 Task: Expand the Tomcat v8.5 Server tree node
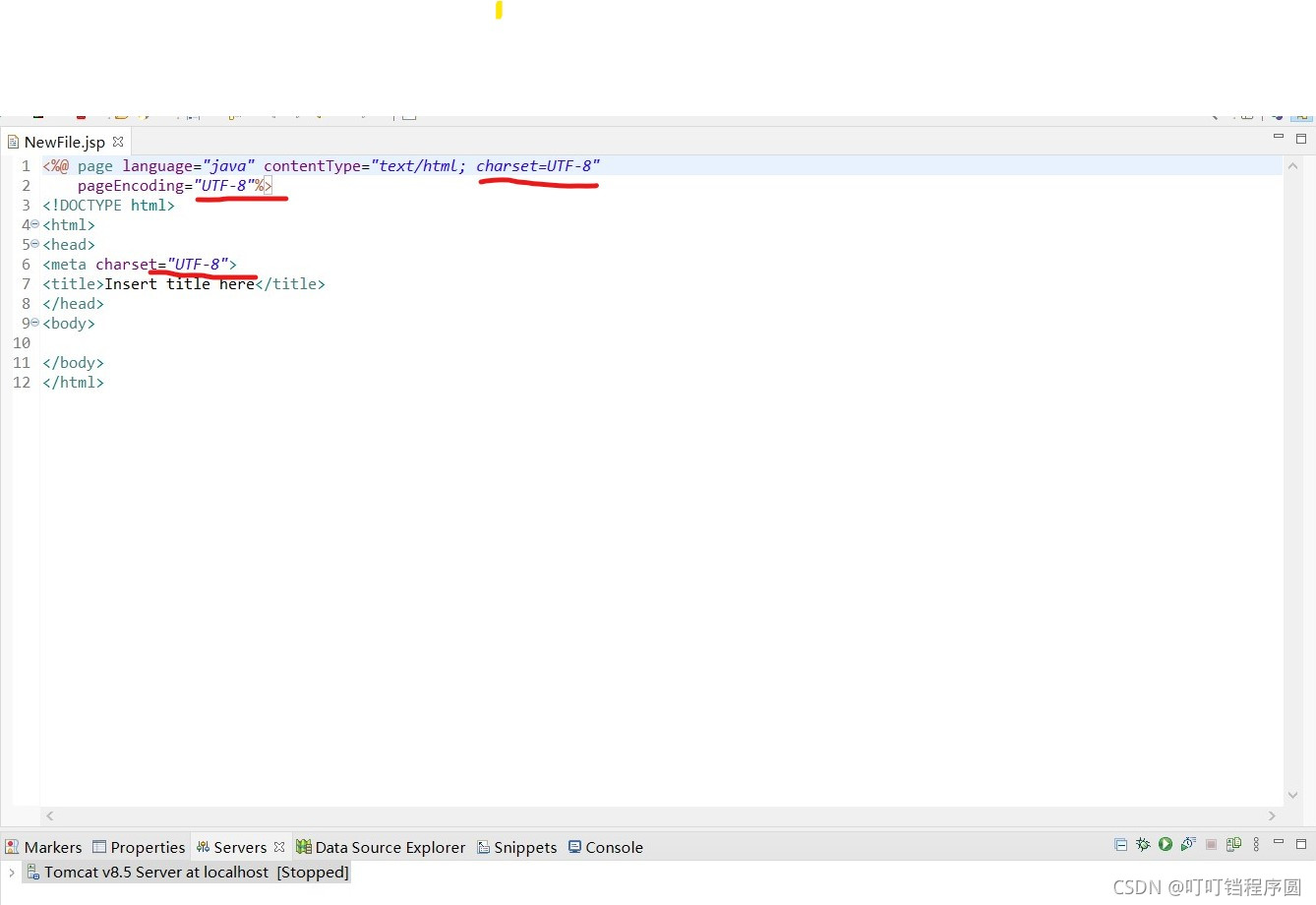coord(11,872)
